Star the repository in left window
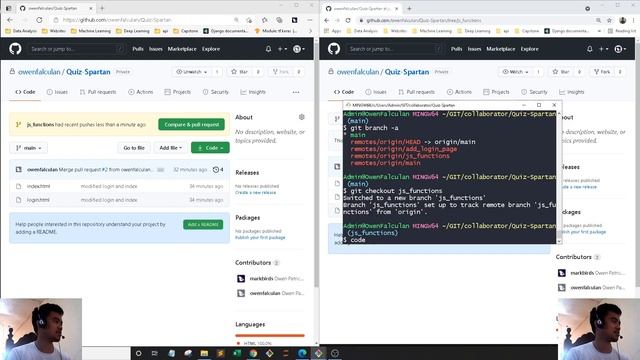Image resolution: width=640 pixels, height=360 pixels. (x=240, y=72)
